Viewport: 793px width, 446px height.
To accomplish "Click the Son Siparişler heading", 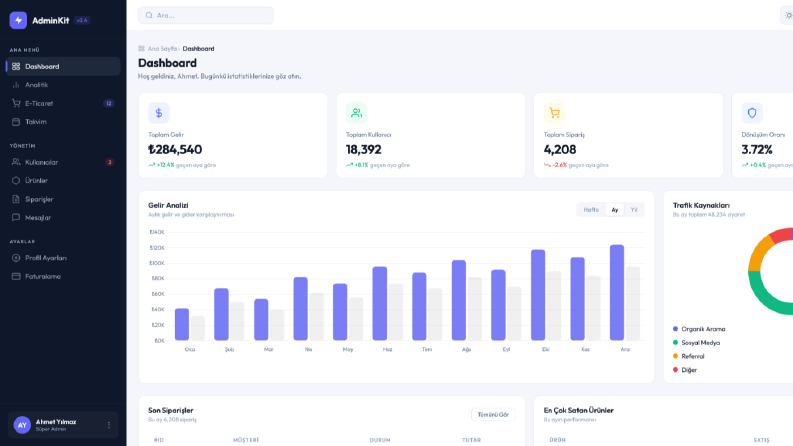I will coord(171,410).
